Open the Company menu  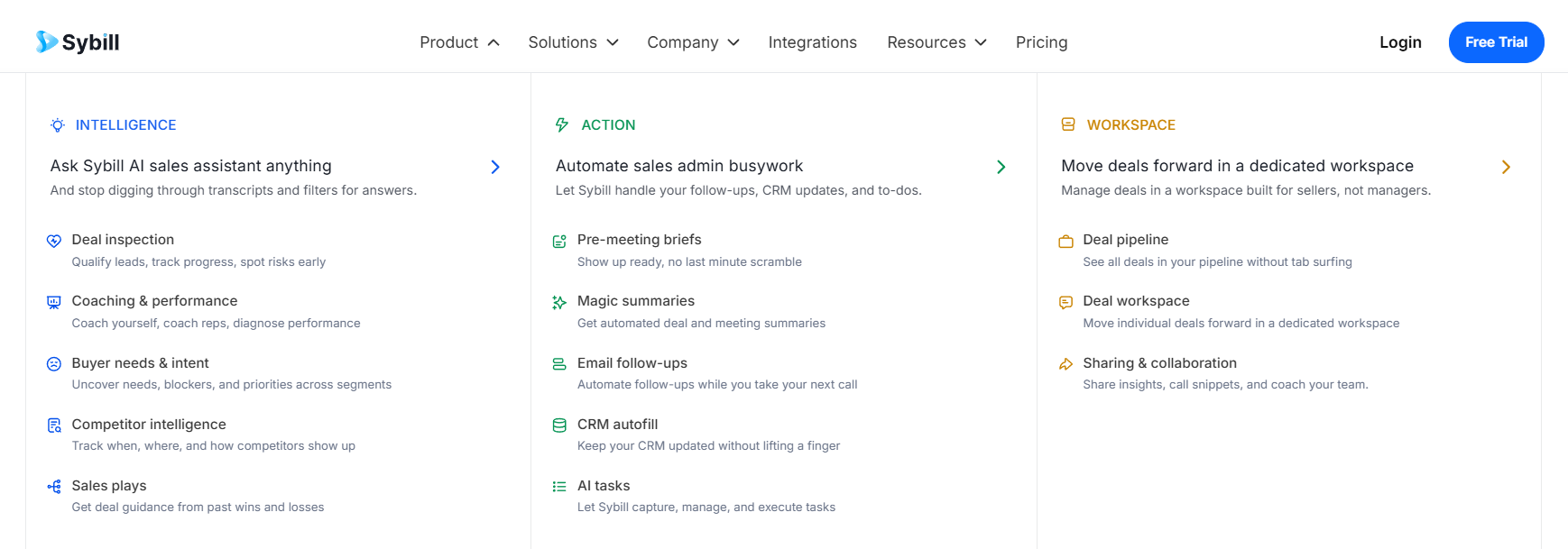point(693,42)
